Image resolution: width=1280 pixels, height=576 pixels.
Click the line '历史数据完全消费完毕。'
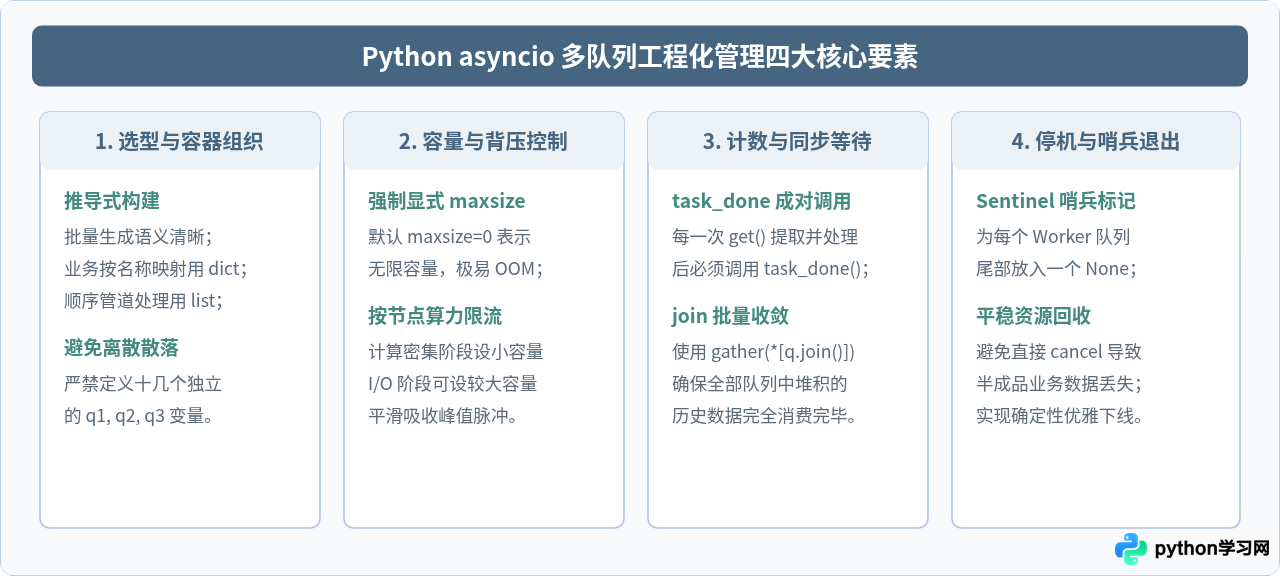pos(765,416)
